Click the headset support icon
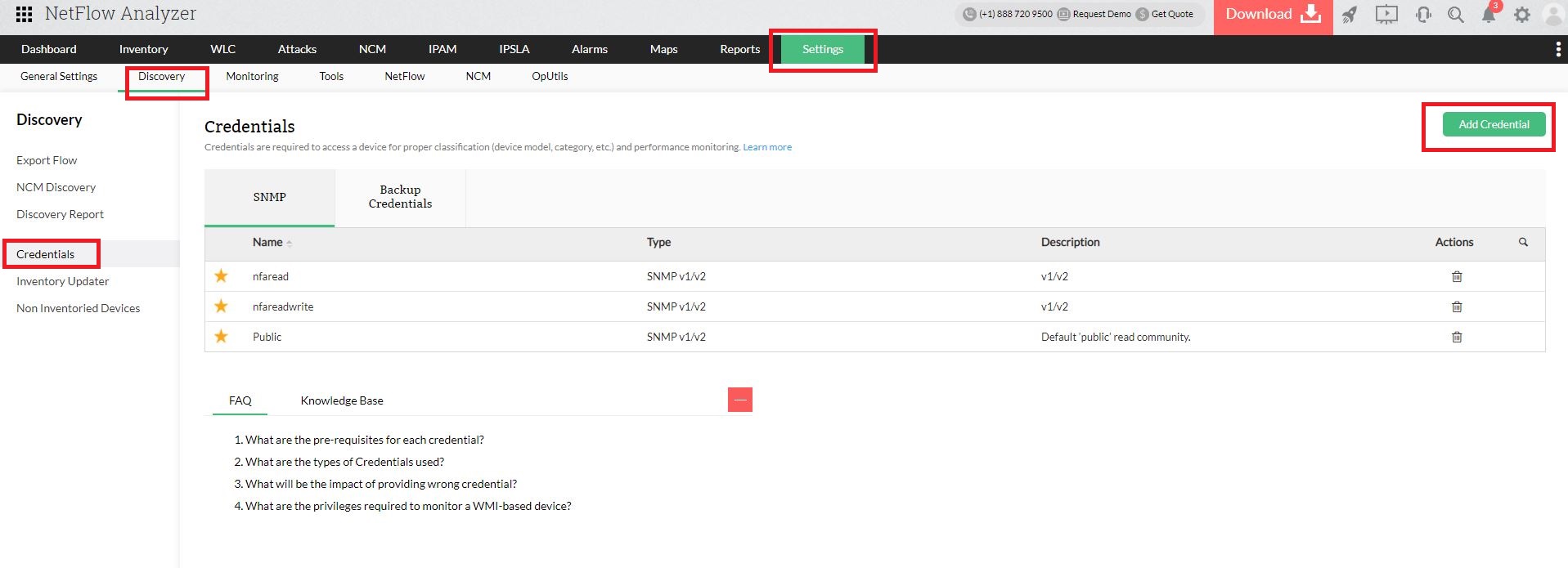This screenshot has height=568, width=1568. [1423, 14]
